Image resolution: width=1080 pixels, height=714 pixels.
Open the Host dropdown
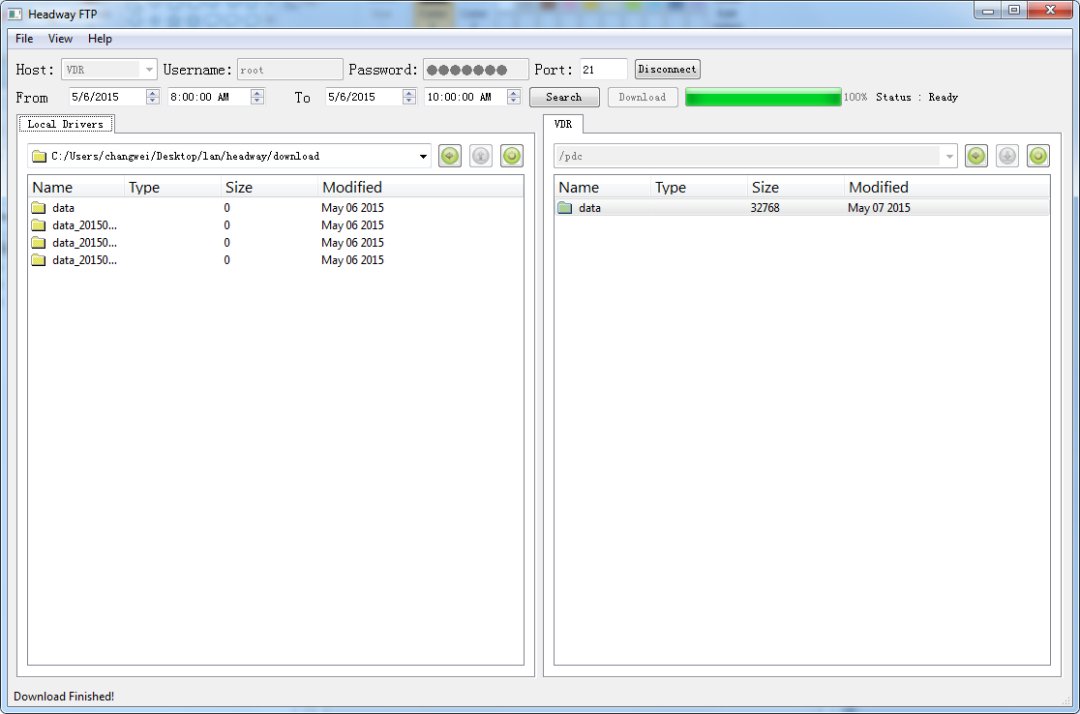tap(150, 70)
